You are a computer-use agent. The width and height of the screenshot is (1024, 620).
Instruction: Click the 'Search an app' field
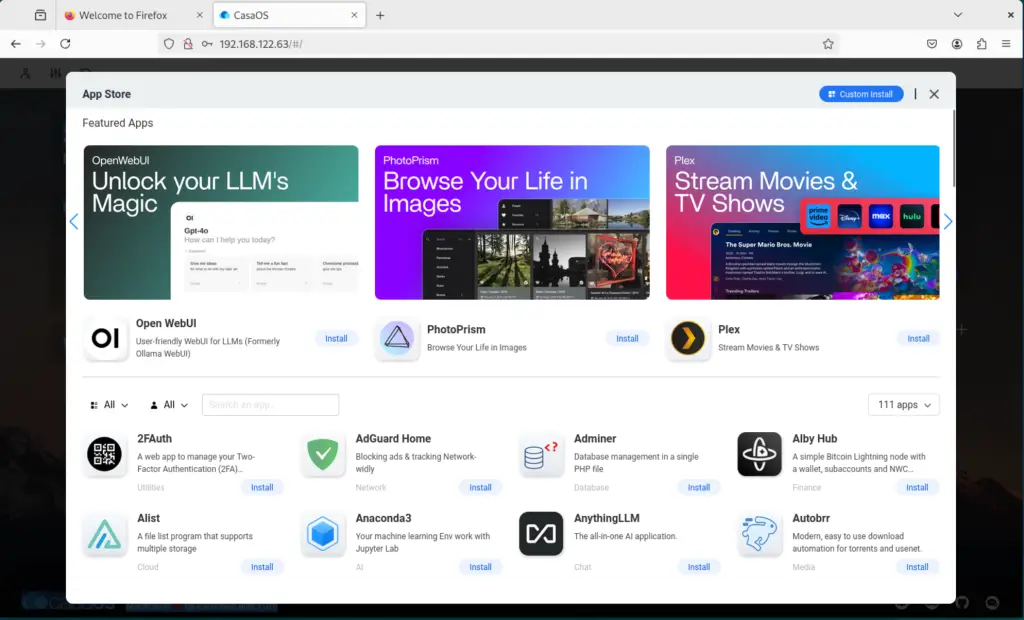tap(270, 405)
